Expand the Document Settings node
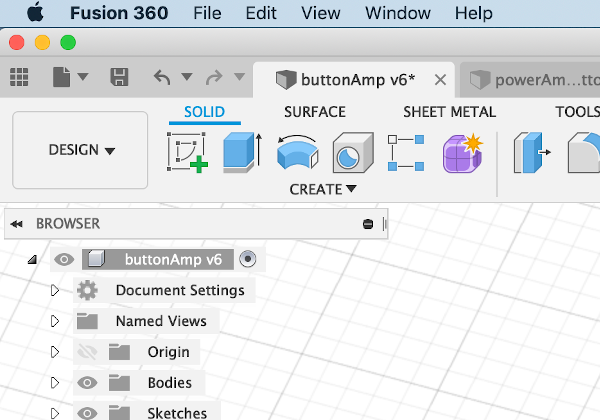Screen dimensions: 600x420 [55, 291]
